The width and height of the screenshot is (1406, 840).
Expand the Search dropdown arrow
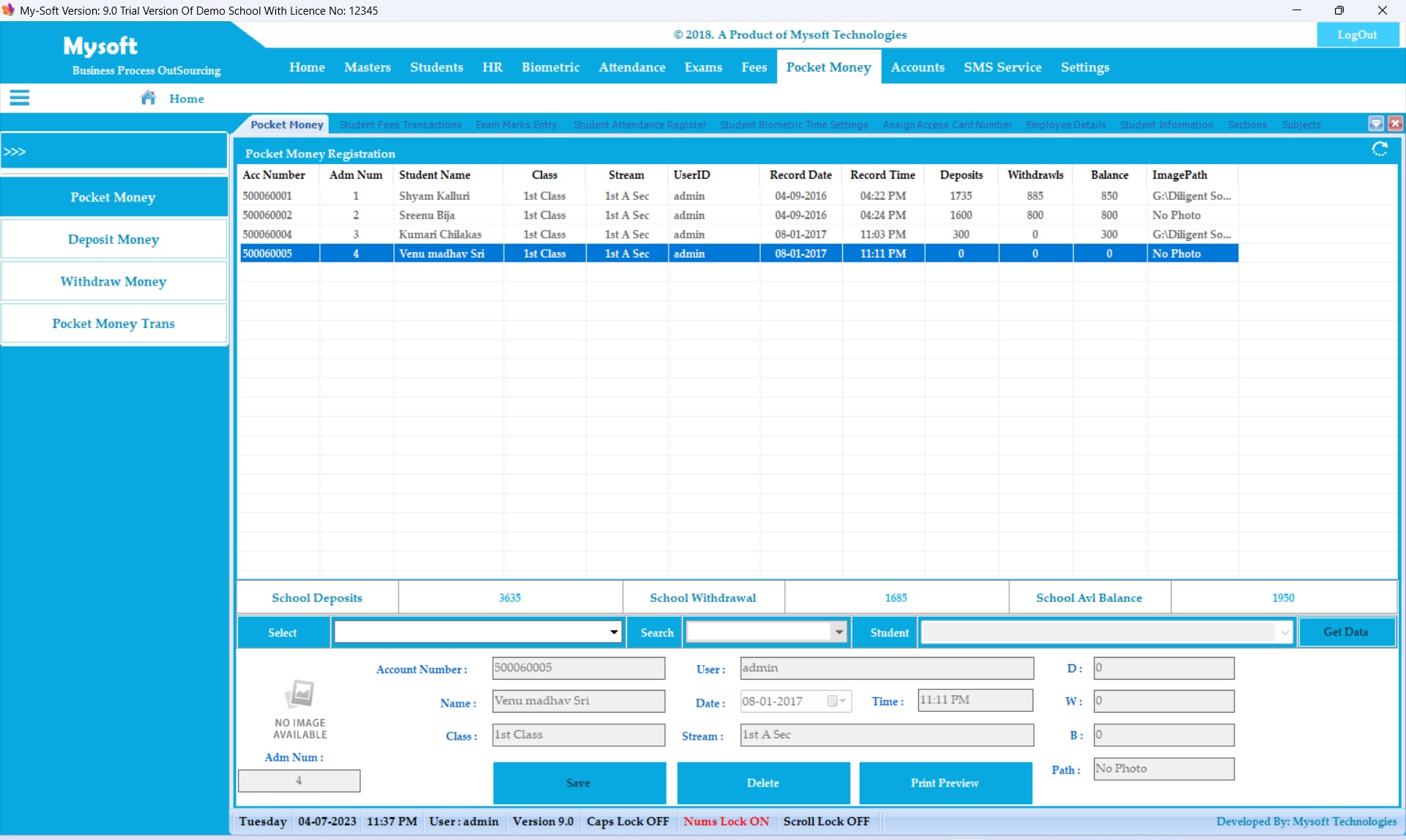839,632
